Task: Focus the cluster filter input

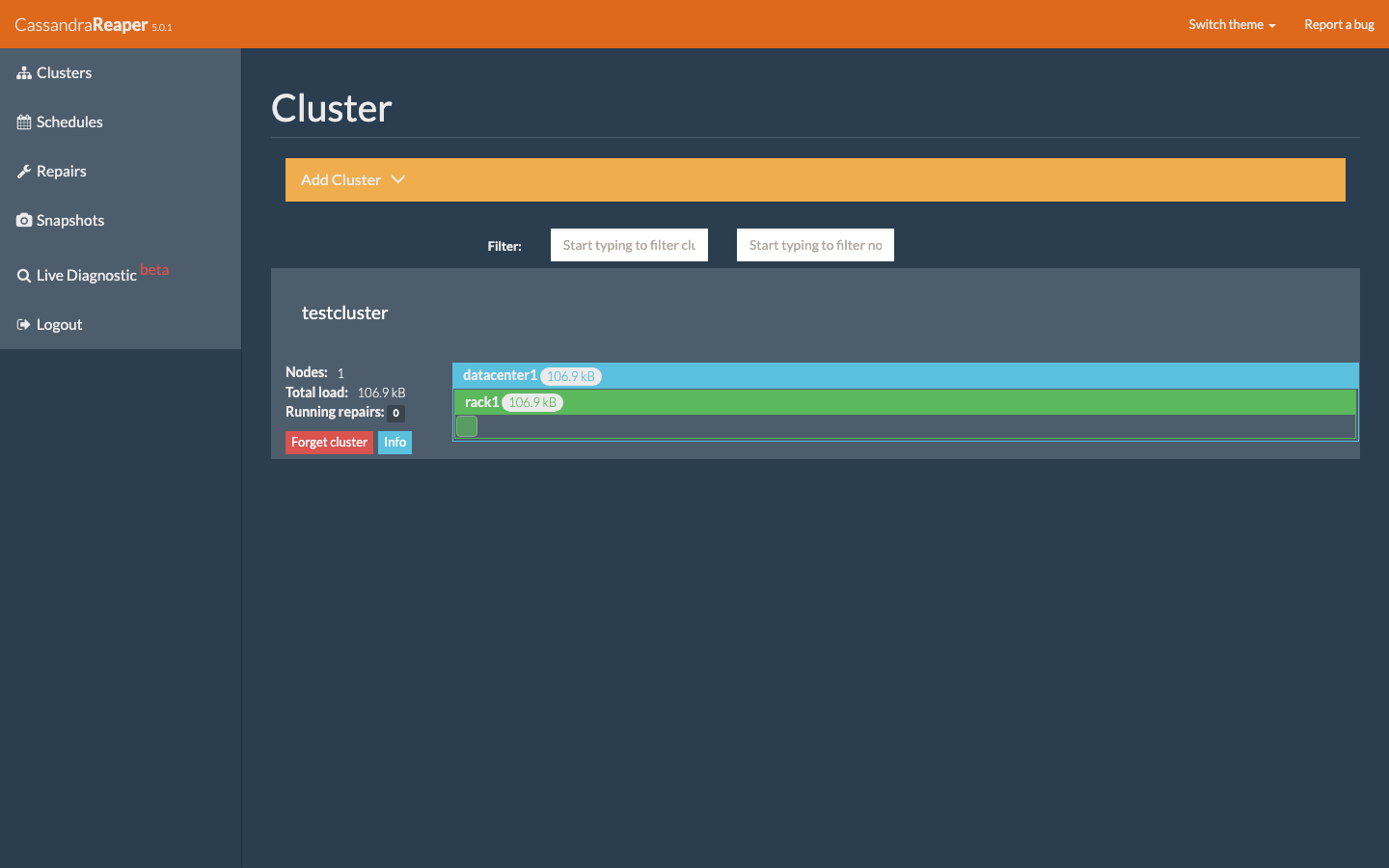Action: [629, 245]
